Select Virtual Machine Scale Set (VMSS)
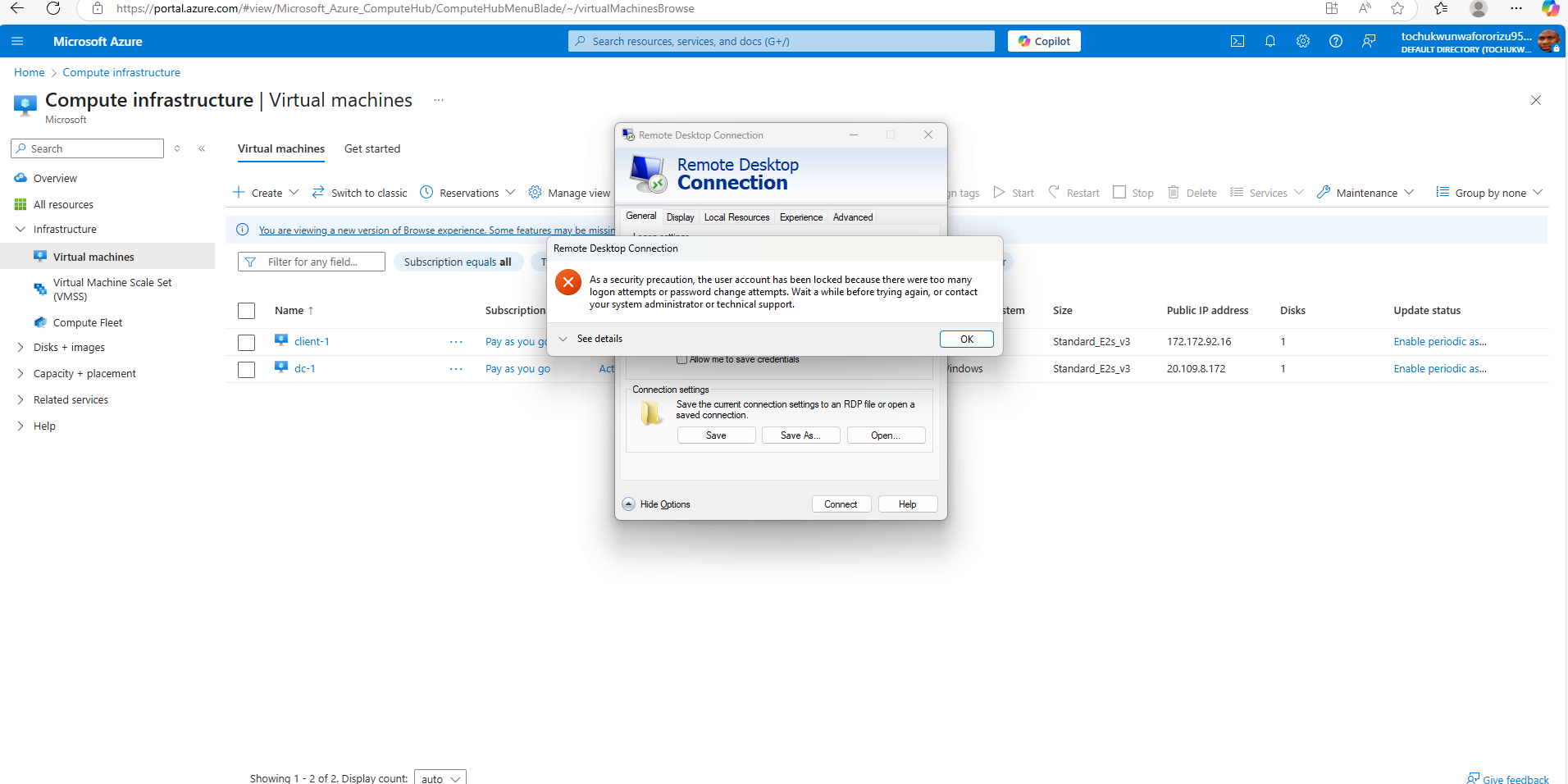Viewport: 1568px width, 784px height. (112, 289)
